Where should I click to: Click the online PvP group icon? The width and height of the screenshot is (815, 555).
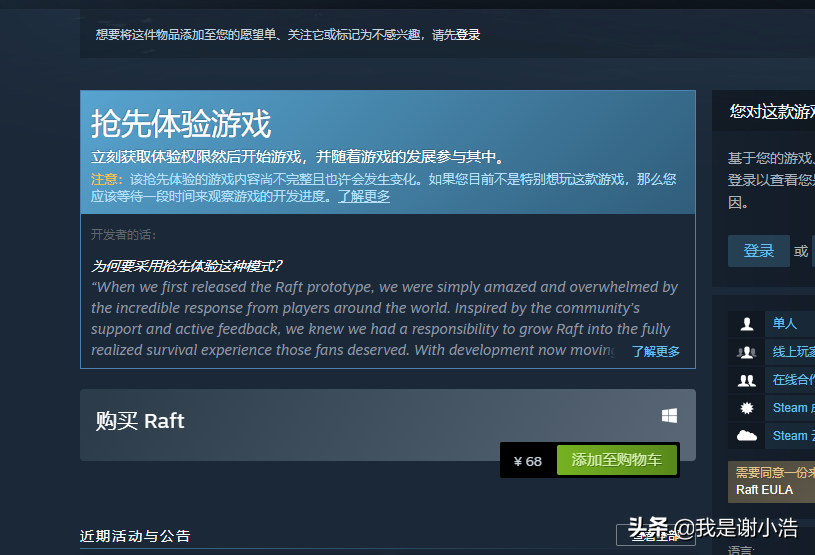747,353
